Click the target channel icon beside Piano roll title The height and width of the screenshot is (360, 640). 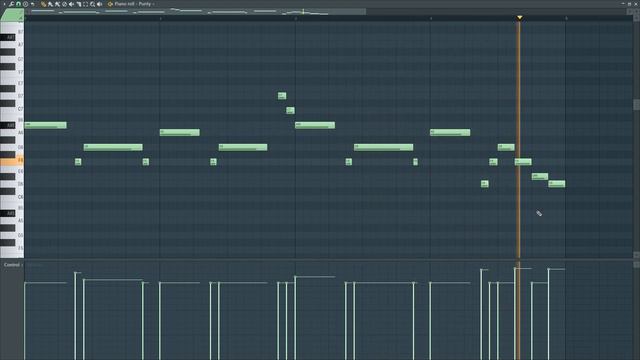tap(110, 4)
